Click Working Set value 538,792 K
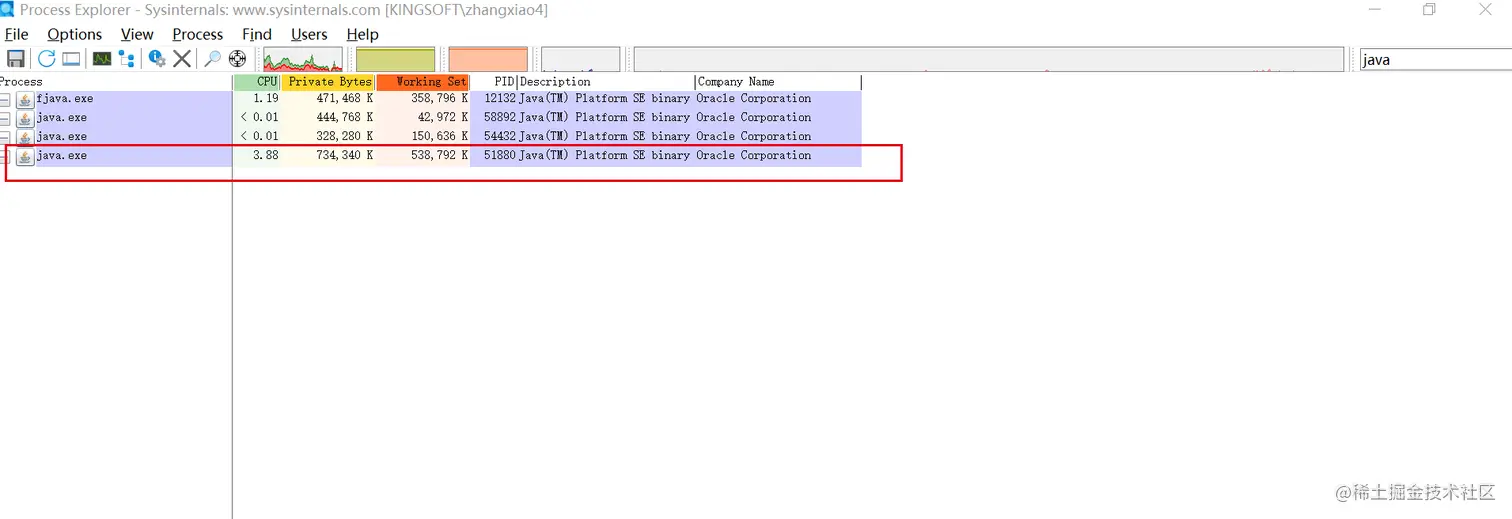This screenshot has height=519, width=1512. point(440,156)
